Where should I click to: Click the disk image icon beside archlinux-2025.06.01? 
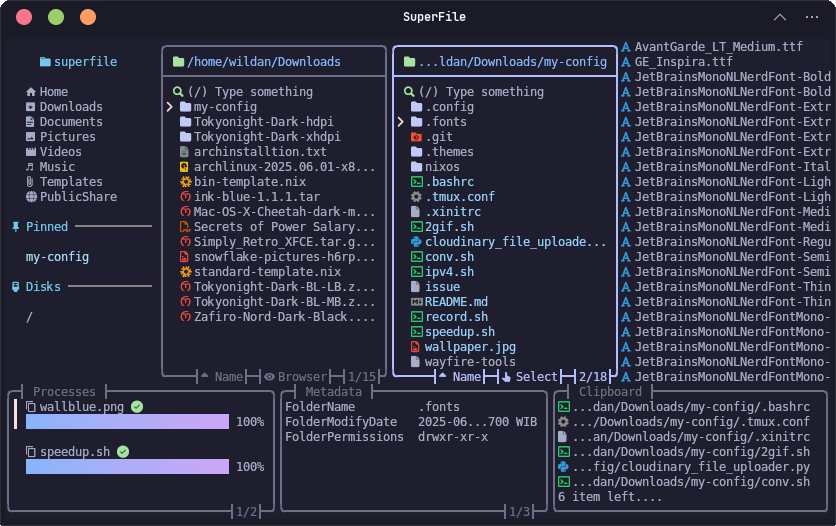point(184,167)
